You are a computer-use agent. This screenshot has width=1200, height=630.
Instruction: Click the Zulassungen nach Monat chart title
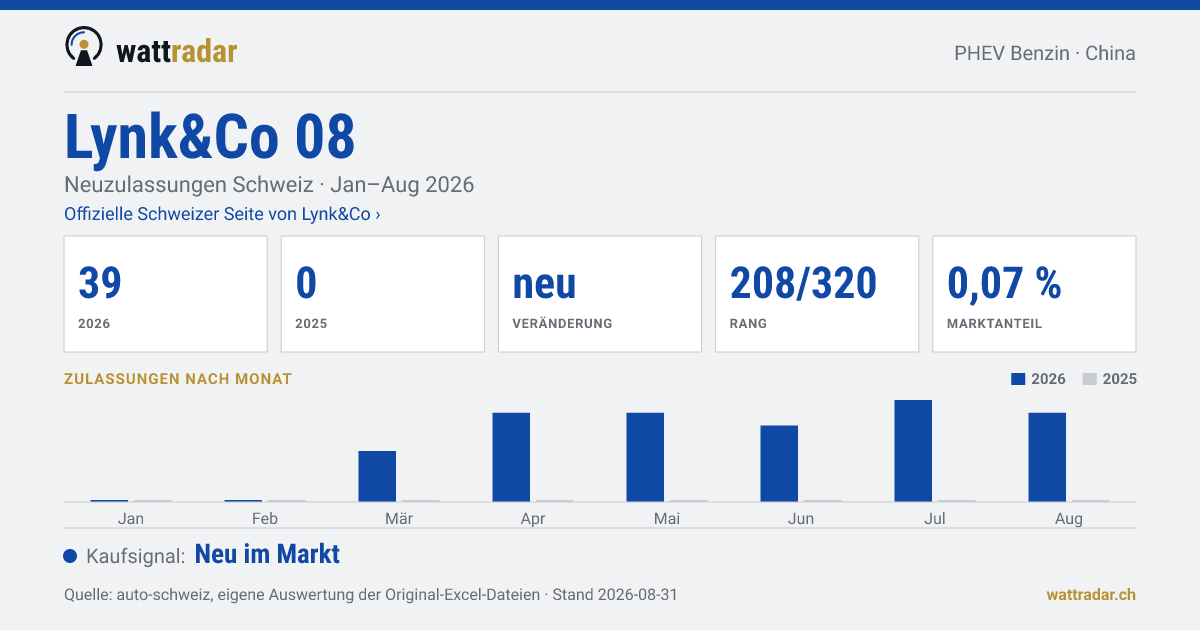pyautogui.click(x=178, y=379)
